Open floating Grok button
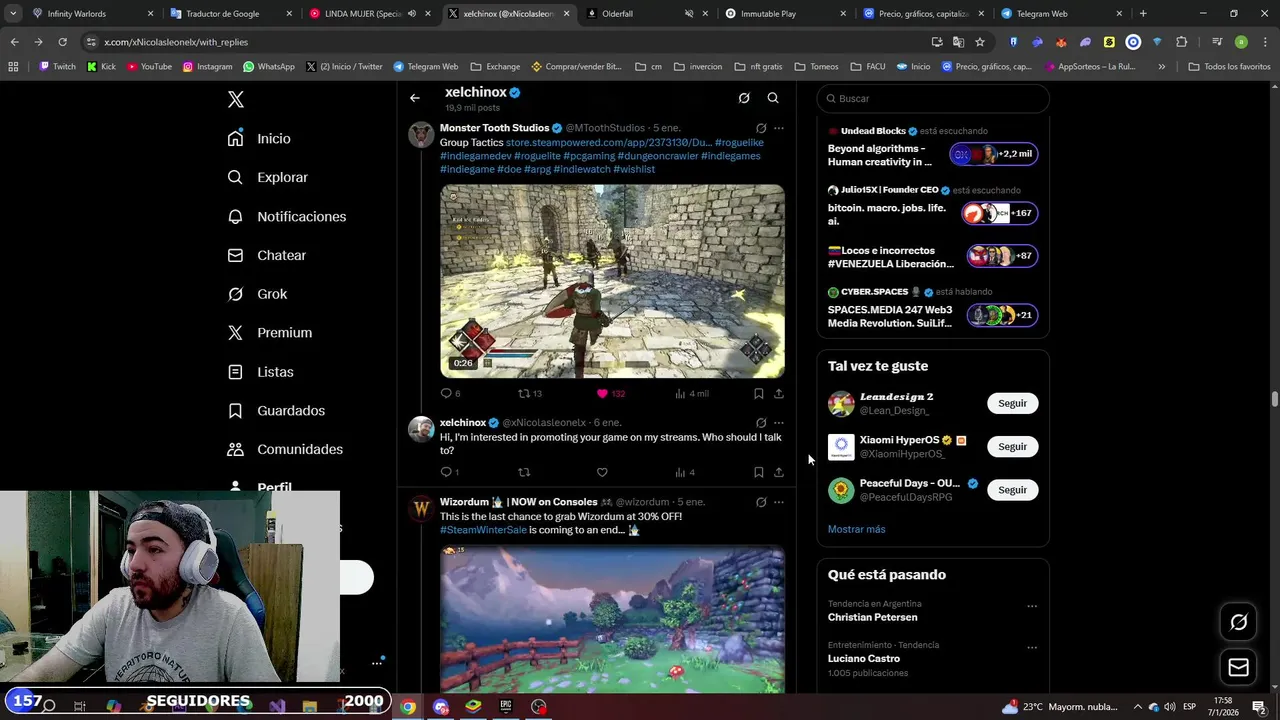This screenshot has height=720, width=1280. click(x=1238, y=622)
